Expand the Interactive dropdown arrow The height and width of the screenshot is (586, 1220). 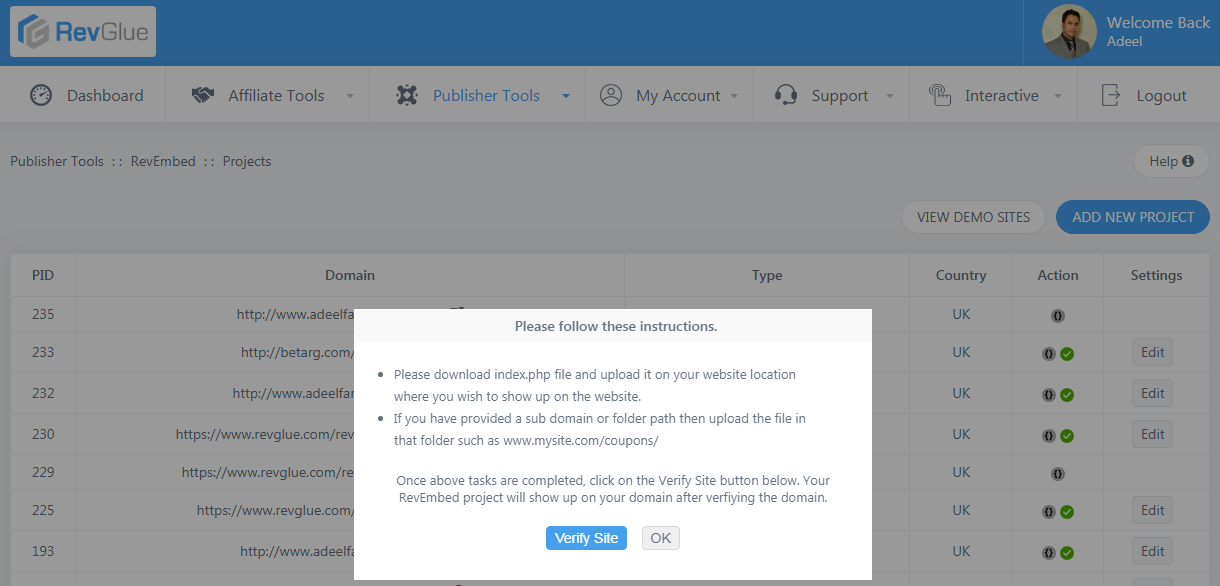(1057, 96)
